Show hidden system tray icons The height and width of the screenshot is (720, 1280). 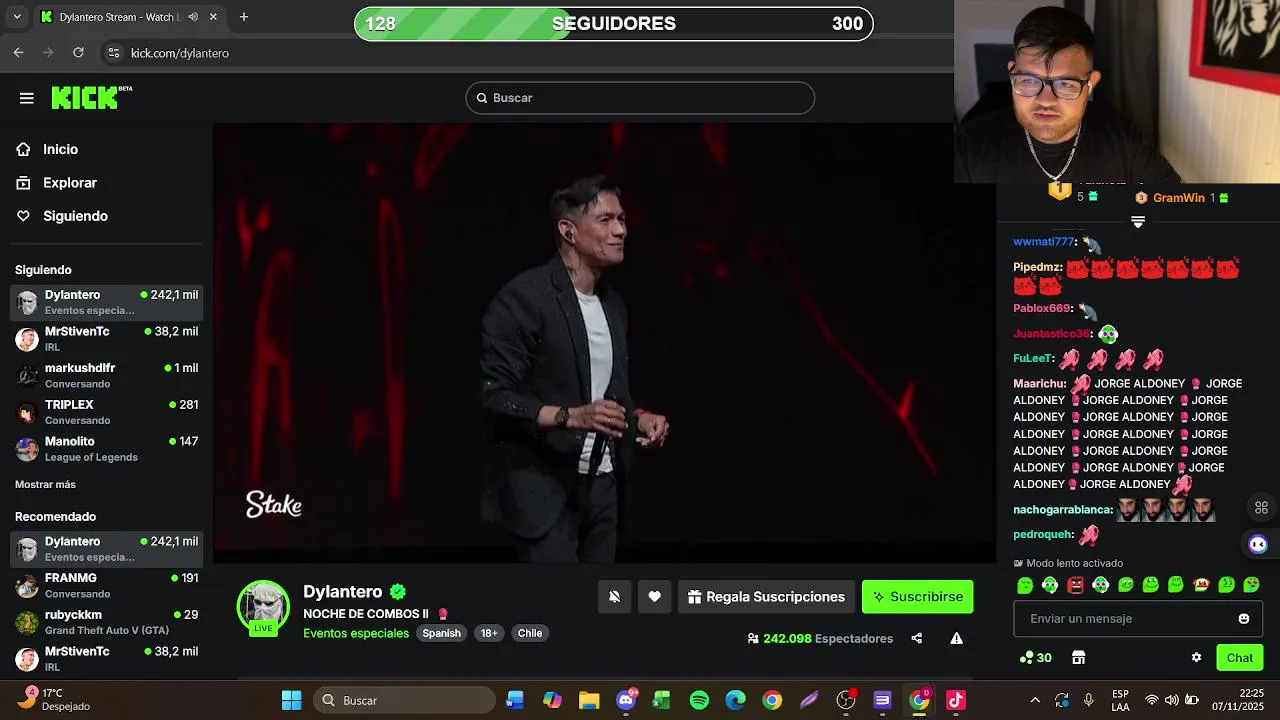[1034, 700]
